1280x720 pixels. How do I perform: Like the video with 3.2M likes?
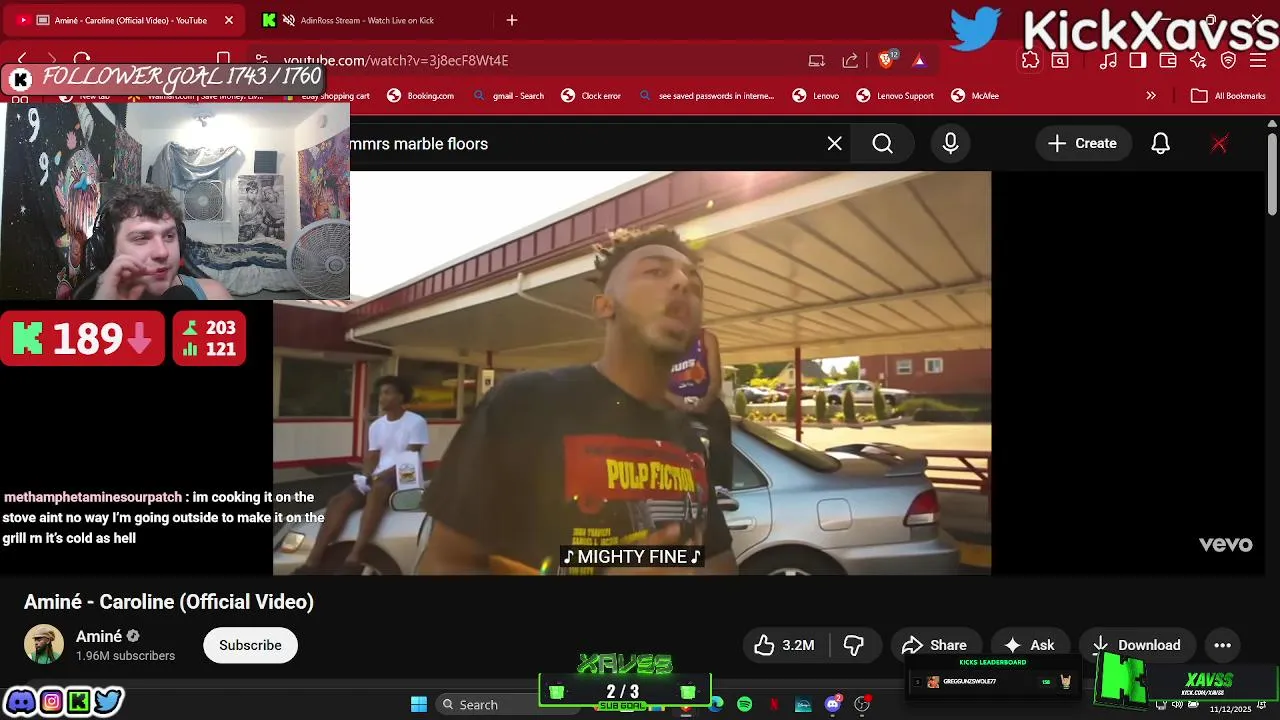pyautogui.click(x=784, y=645)
